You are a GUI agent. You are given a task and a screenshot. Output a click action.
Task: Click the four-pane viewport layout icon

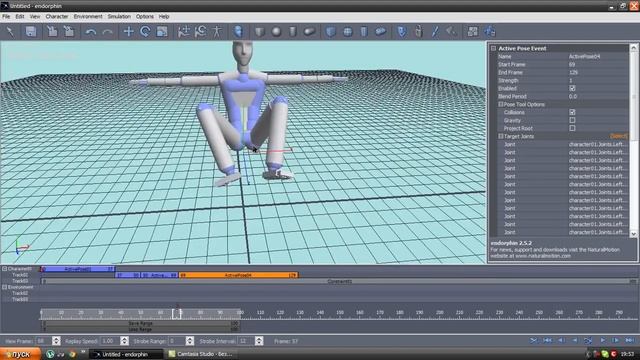point(473,31)
